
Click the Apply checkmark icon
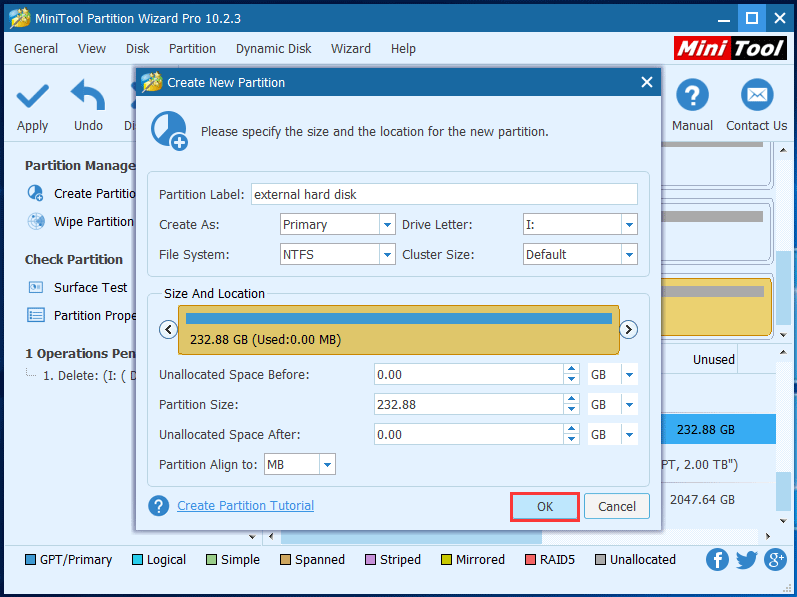[33, 97]
